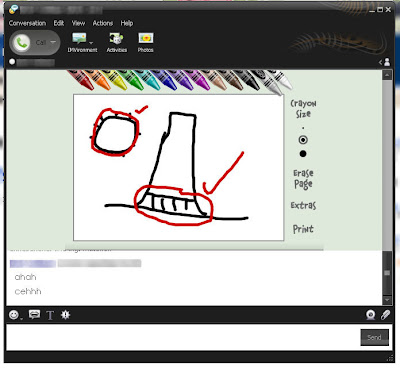Screen dimensions: 400x369
Task: Click inside the white drawing canvas
Action: click(178, 167)
